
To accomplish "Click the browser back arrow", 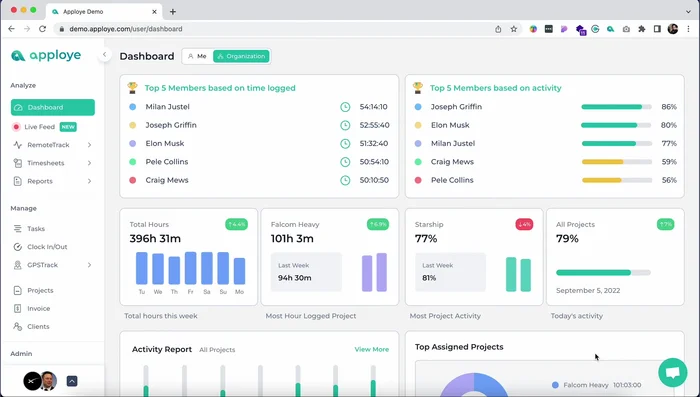I will 12,29.
